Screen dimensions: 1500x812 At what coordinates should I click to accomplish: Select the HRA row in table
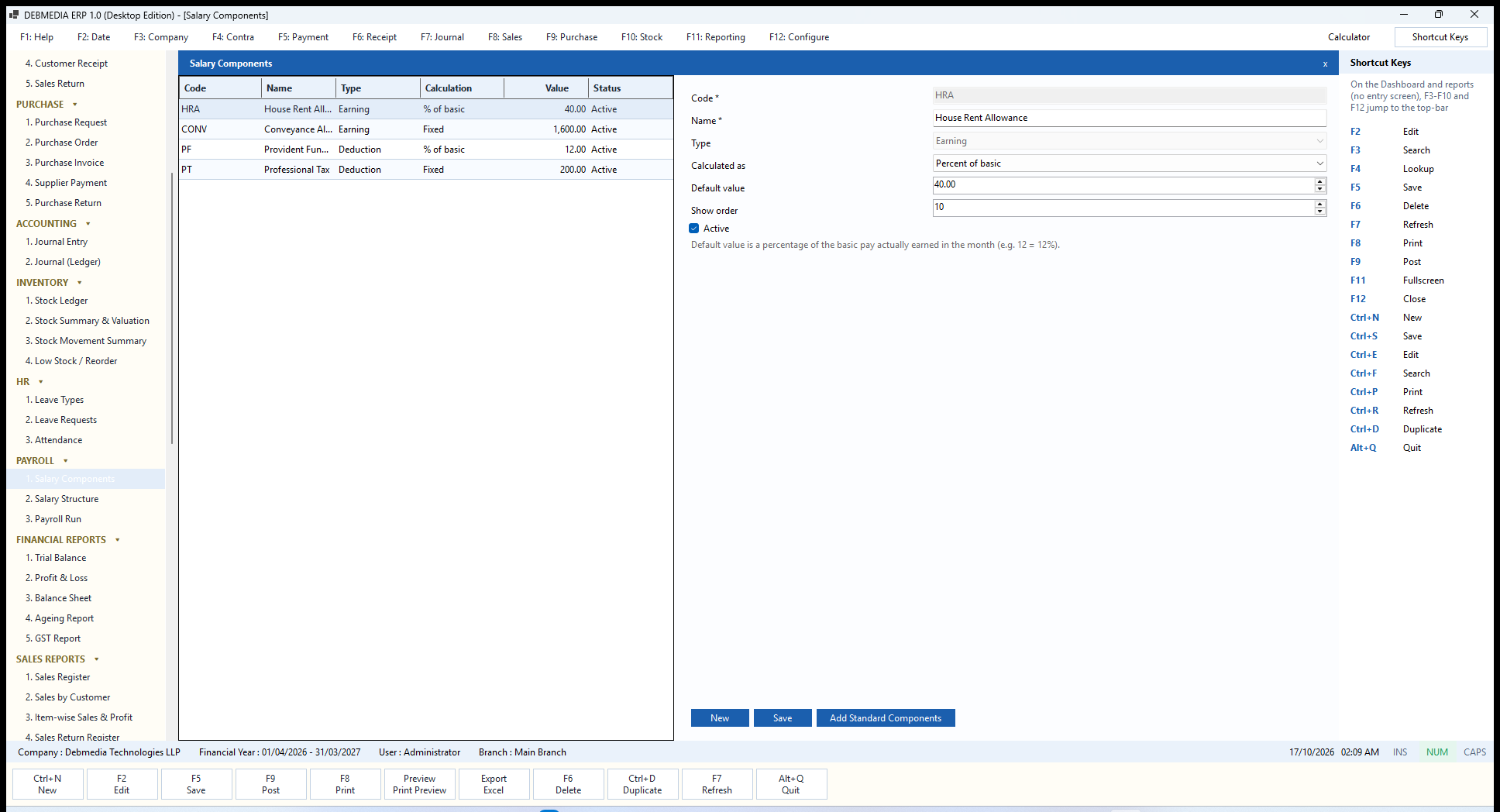coord(426,109)
